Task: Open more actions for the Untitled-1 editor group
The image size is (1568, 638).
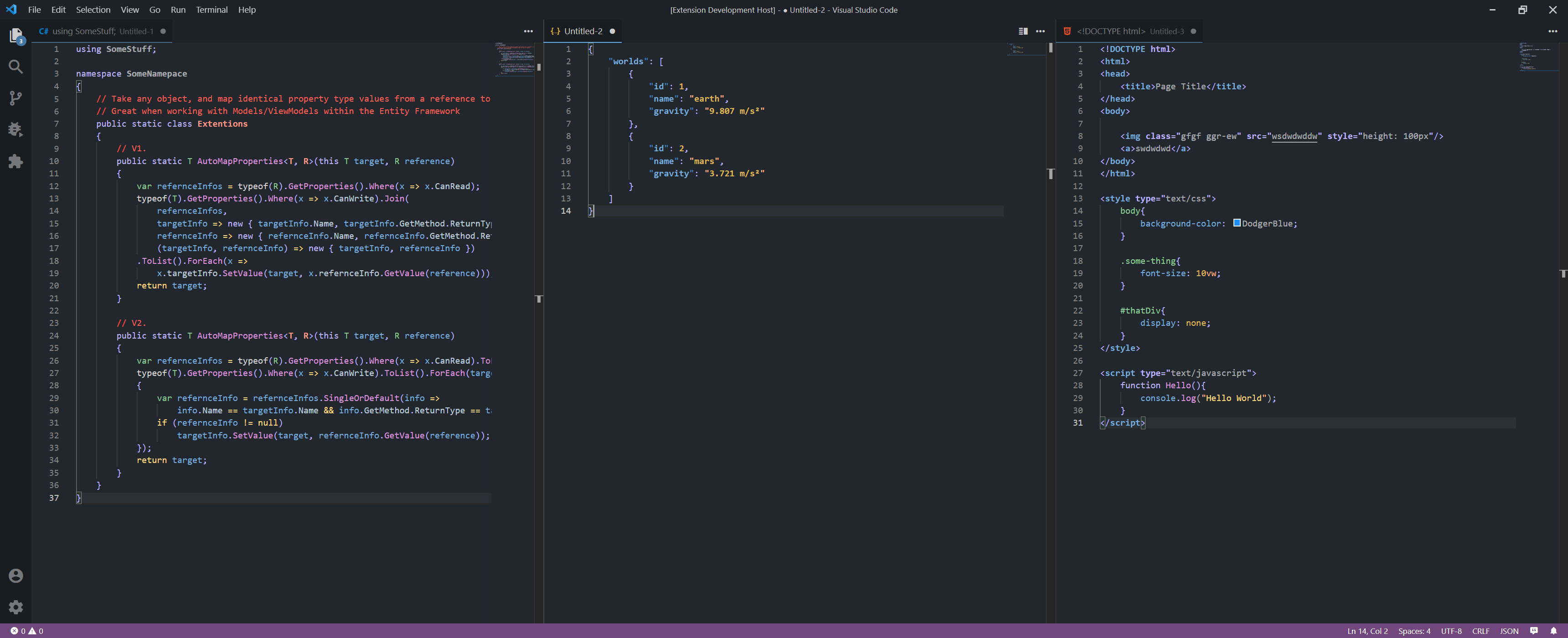Action: [x=528, y=31]
